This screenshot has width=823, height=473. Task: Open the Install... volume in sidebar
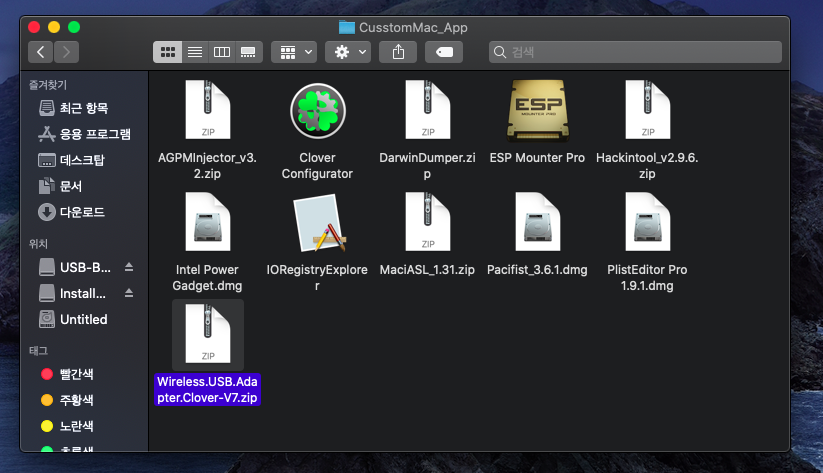tap(72, 293)
